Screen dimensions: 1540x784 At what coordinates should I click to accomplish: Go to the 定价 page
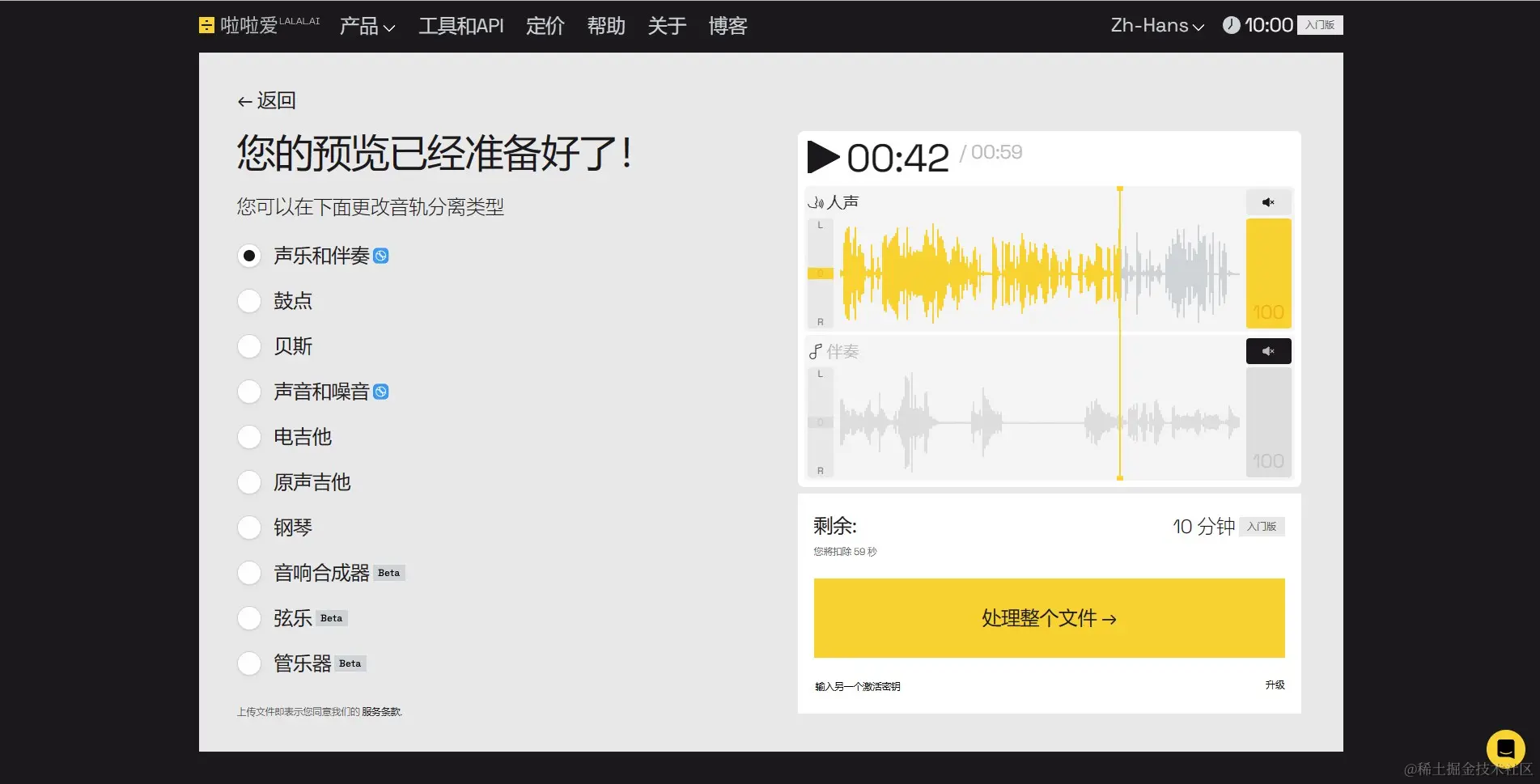pyautogui.click(x=545, y=25)
